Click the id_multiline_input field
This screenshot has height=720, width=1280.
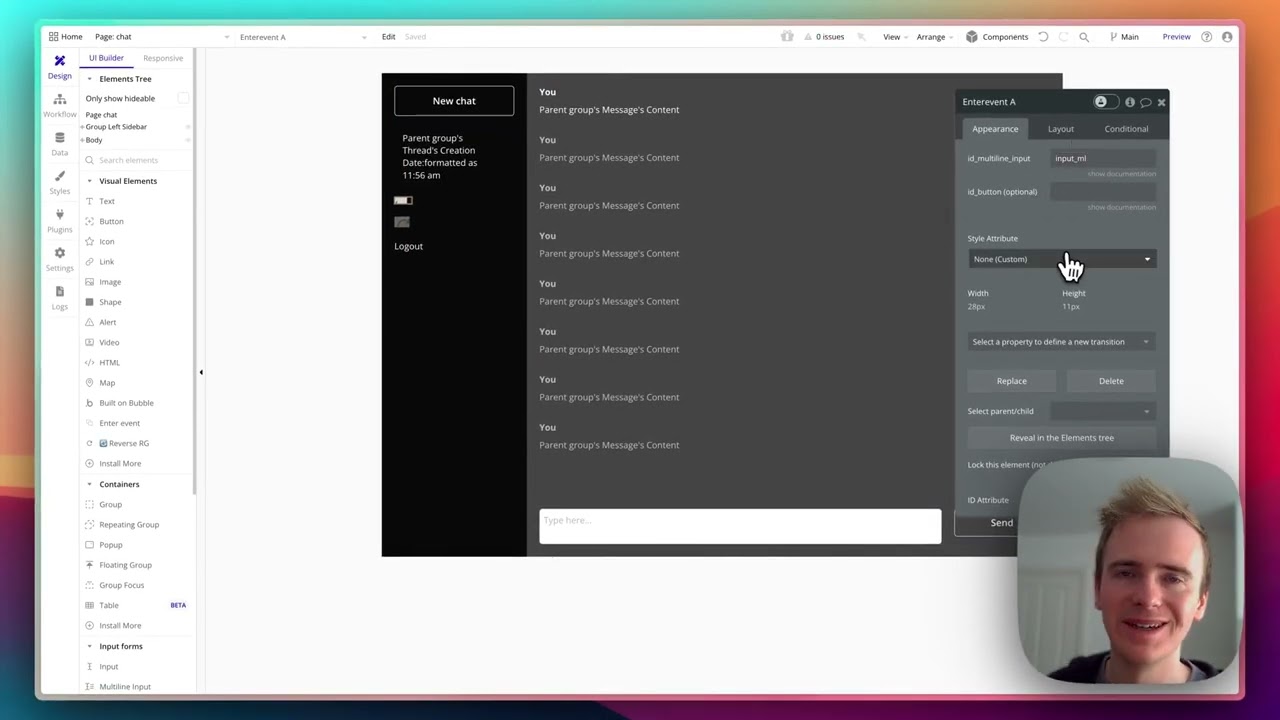pyautogui.click(x=1104, y=158)
